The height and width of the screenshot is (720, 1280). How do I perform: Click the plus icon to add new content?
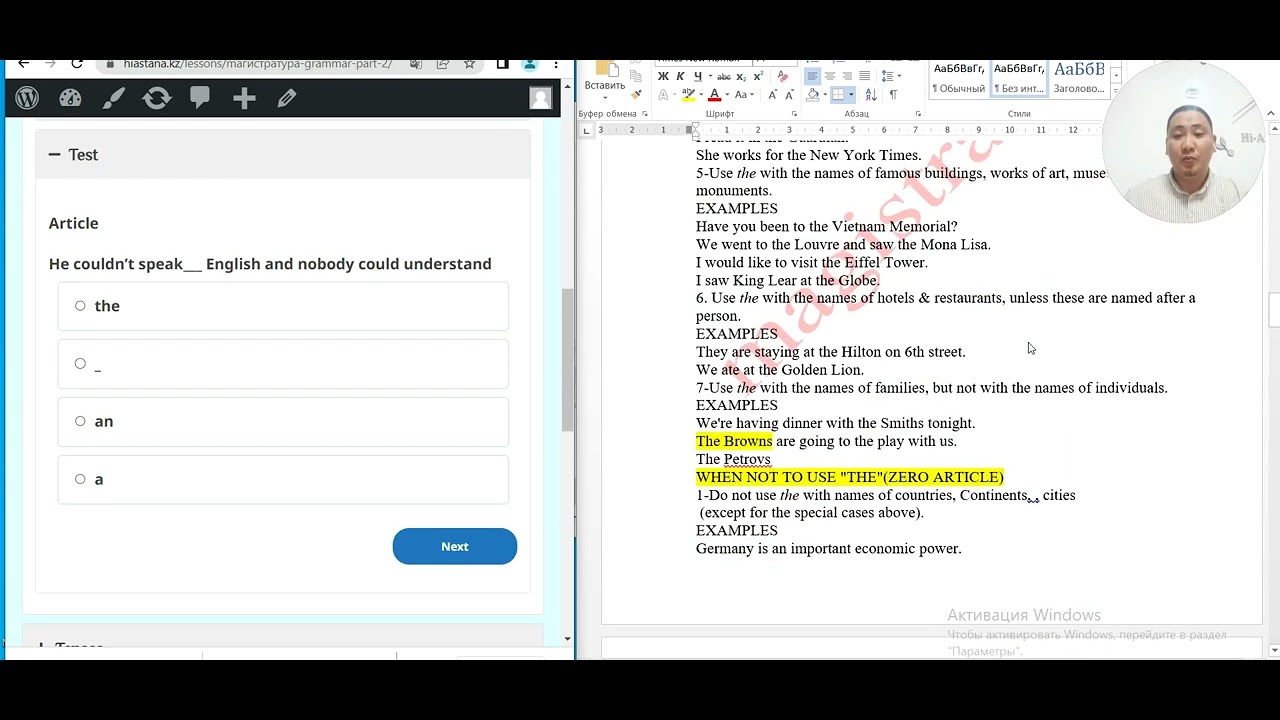click(x=244, y=98)
